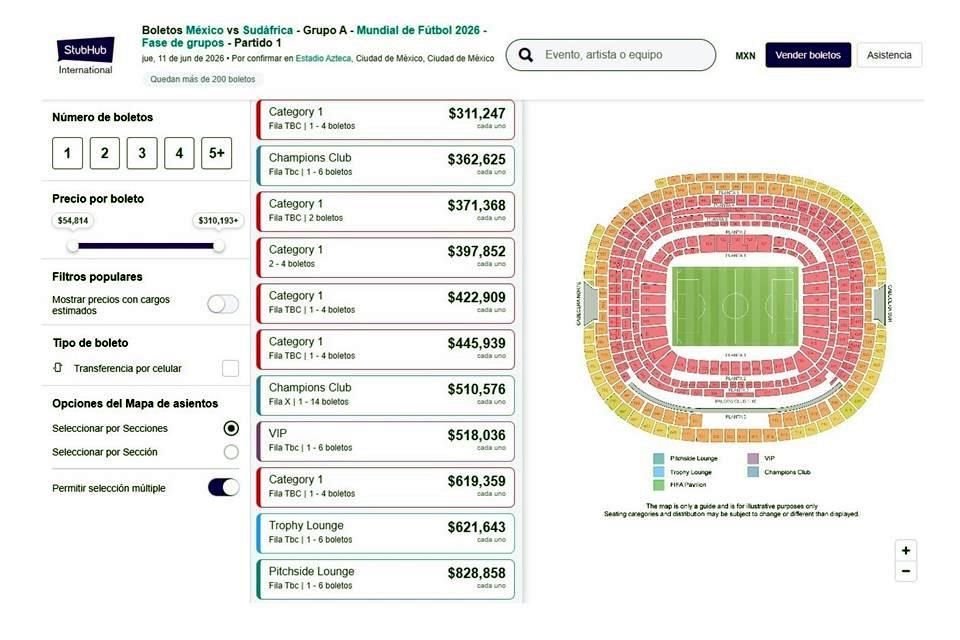960x640 pixels.
Task: Click the mobile transfer phone icon
Action: 58,368
